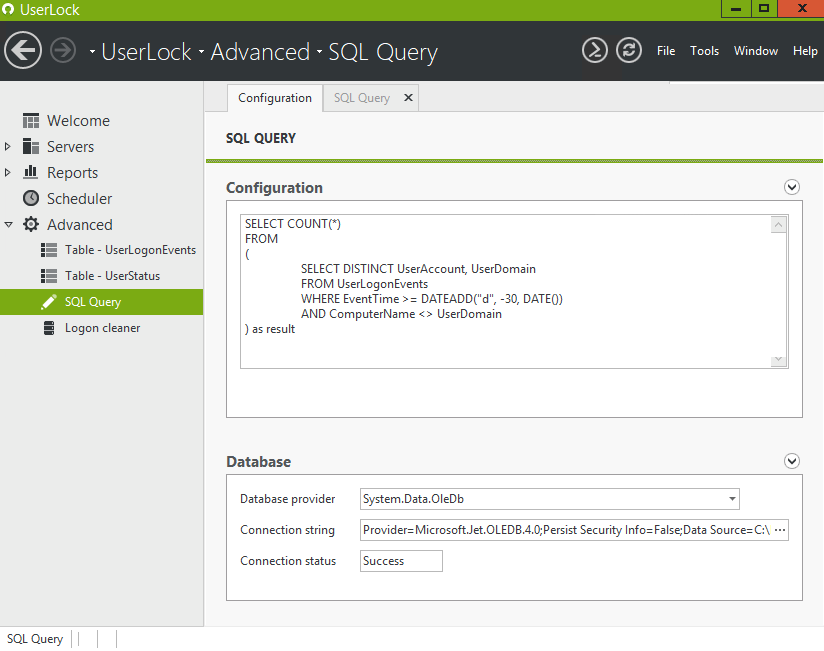The height and width of the screenshot is (651, 824).
Task: Open the Help menu
Action: pos(805,51)
